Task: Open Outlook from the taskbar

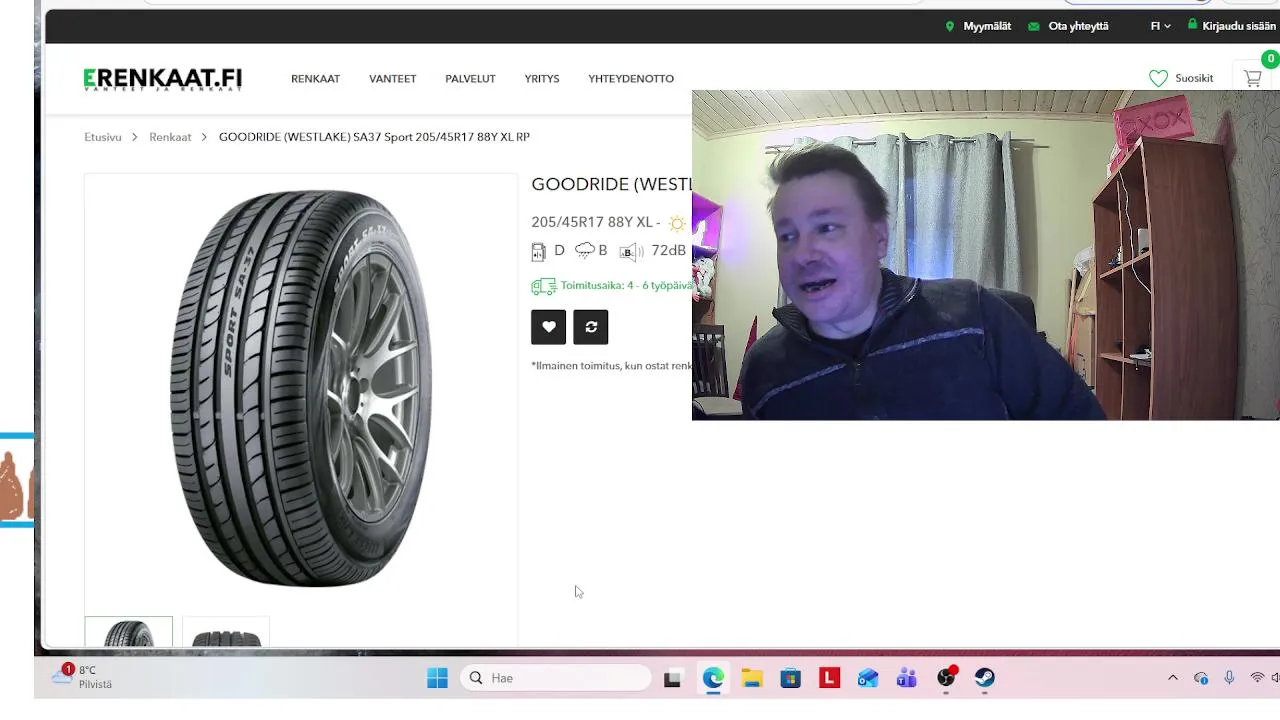Action: pyautogui.click(x=868, y=678)
